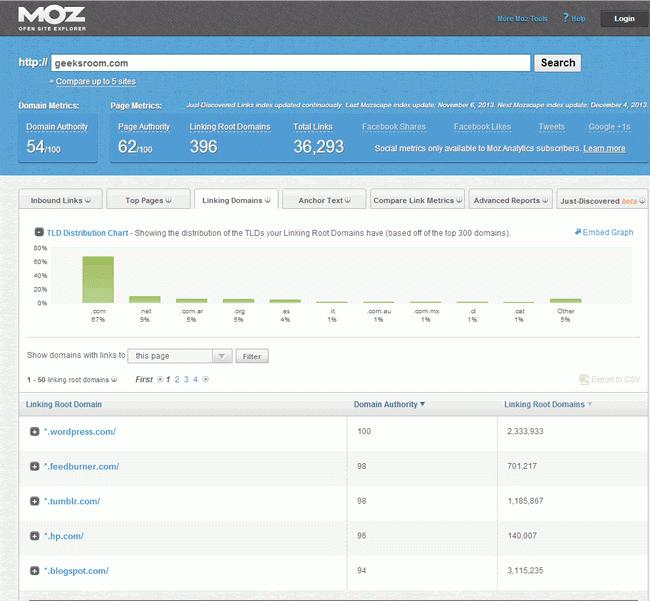650x601 pixels.
Task: Expand the wordpress.com row plus icon
Action: coord(35,431)
